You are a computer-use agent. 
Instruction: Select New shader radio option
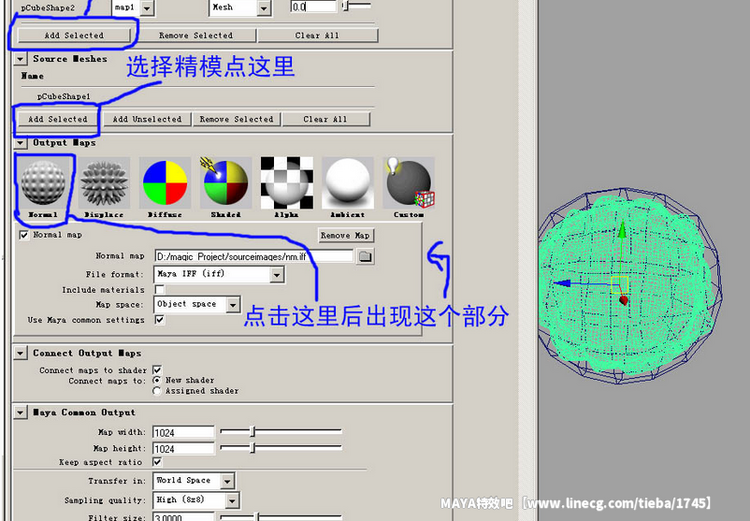tap(156, 380)
